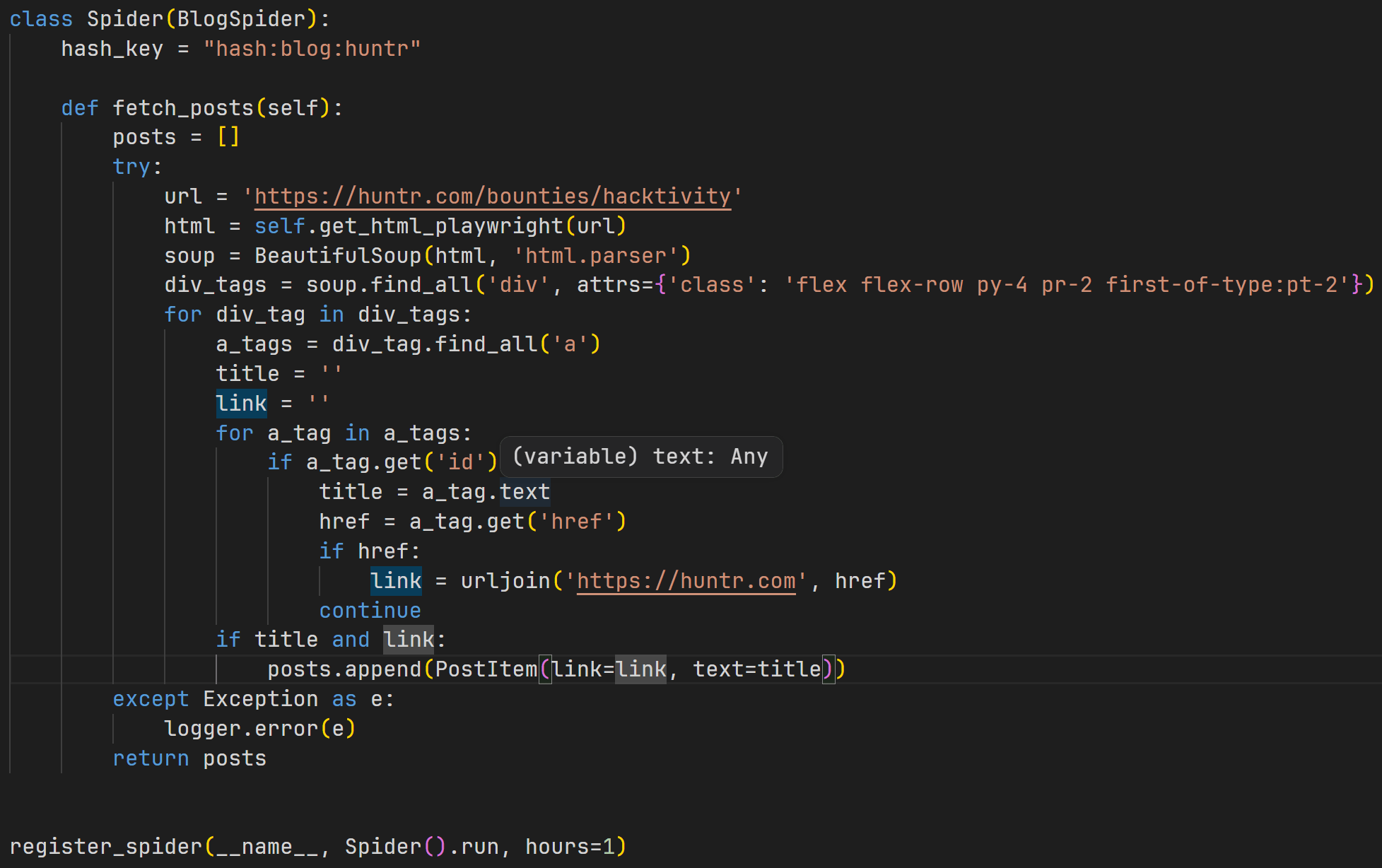
Task: Click the huntr hacktivity URL link
Action: tap(492, 197)
